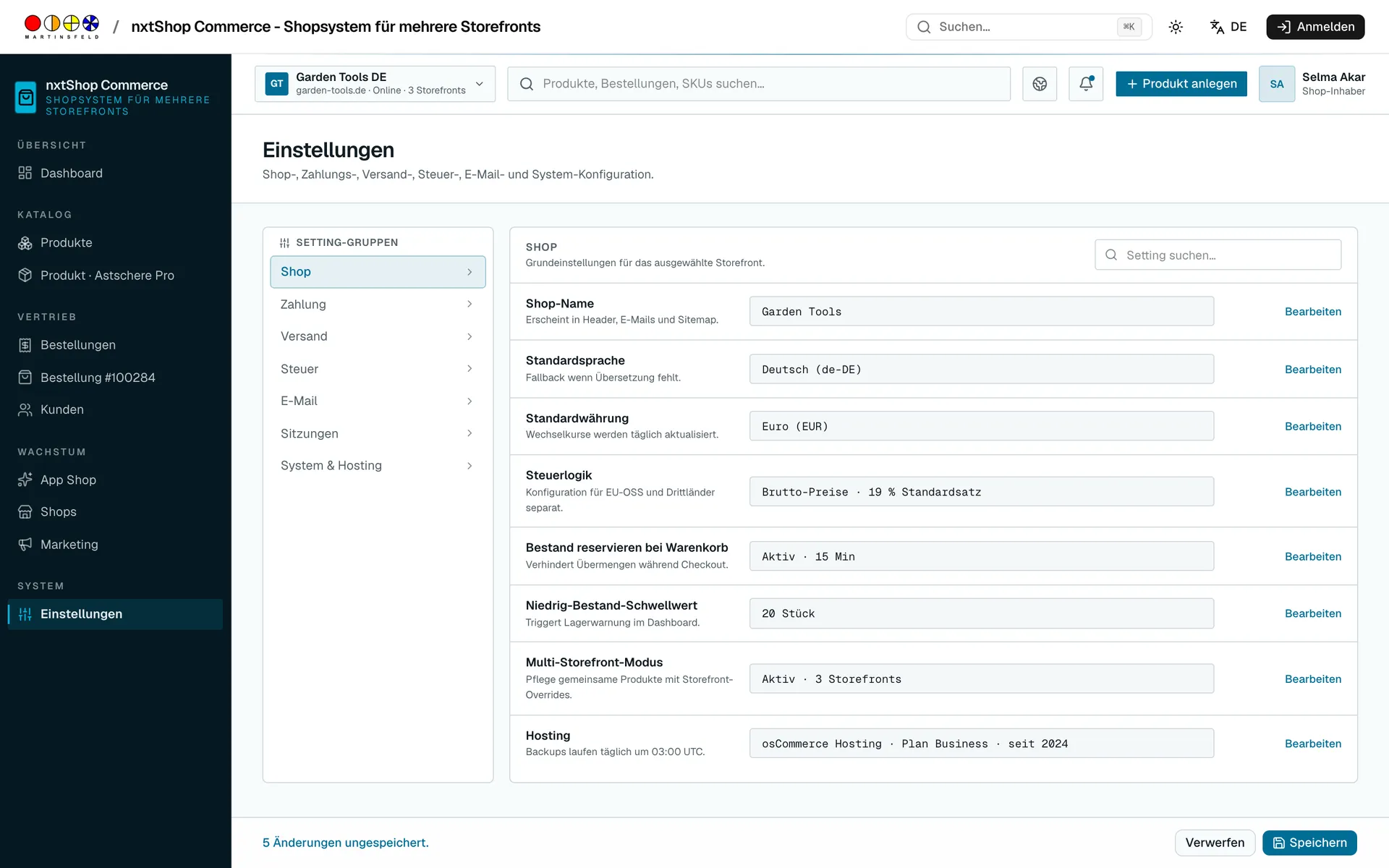Screen dimensions: 1389x868
Task: Click the Kunden people icon
Action: pyautogui.click(x=25, y=409)
